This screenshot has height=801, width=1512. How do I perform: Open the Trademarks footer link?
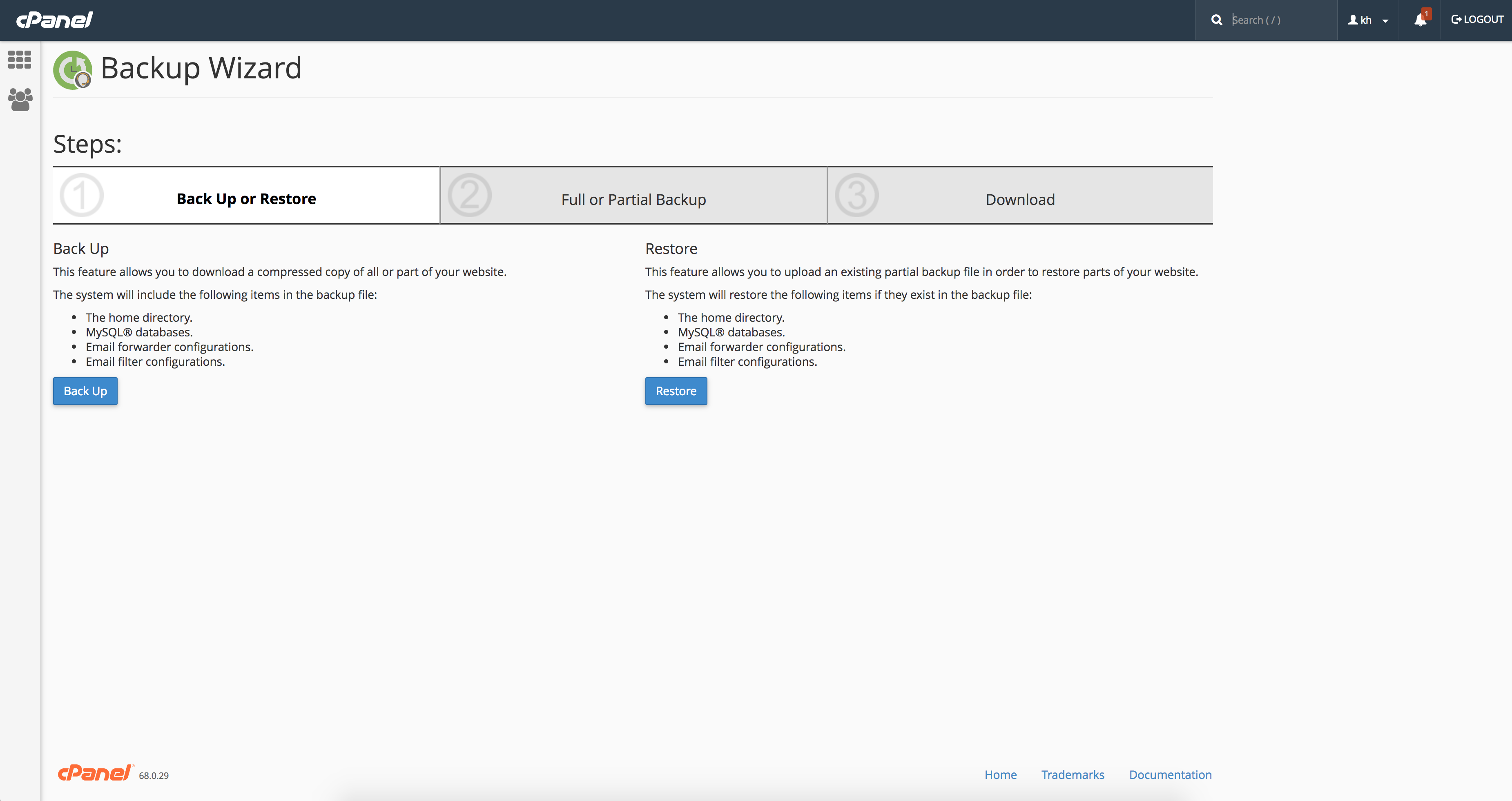pyautogui.click(x=1073, y=774)
